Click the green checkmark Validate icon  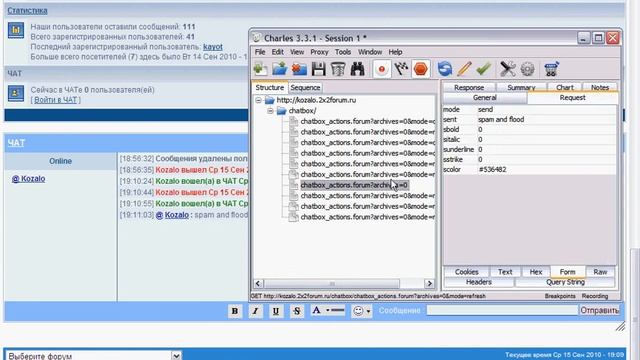[x=483, y=69]
